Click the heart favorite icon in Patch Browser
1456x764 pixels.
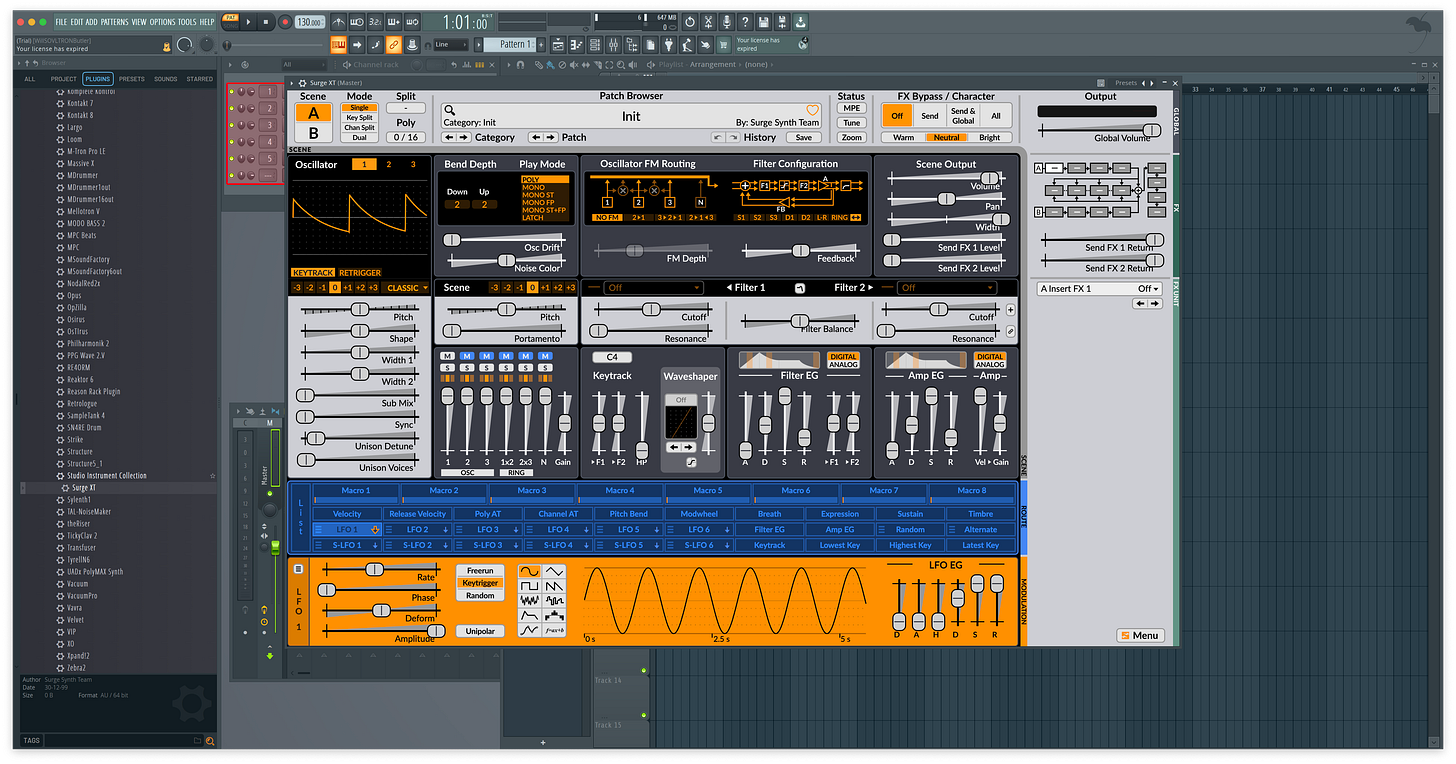click(x=812, y=110)
